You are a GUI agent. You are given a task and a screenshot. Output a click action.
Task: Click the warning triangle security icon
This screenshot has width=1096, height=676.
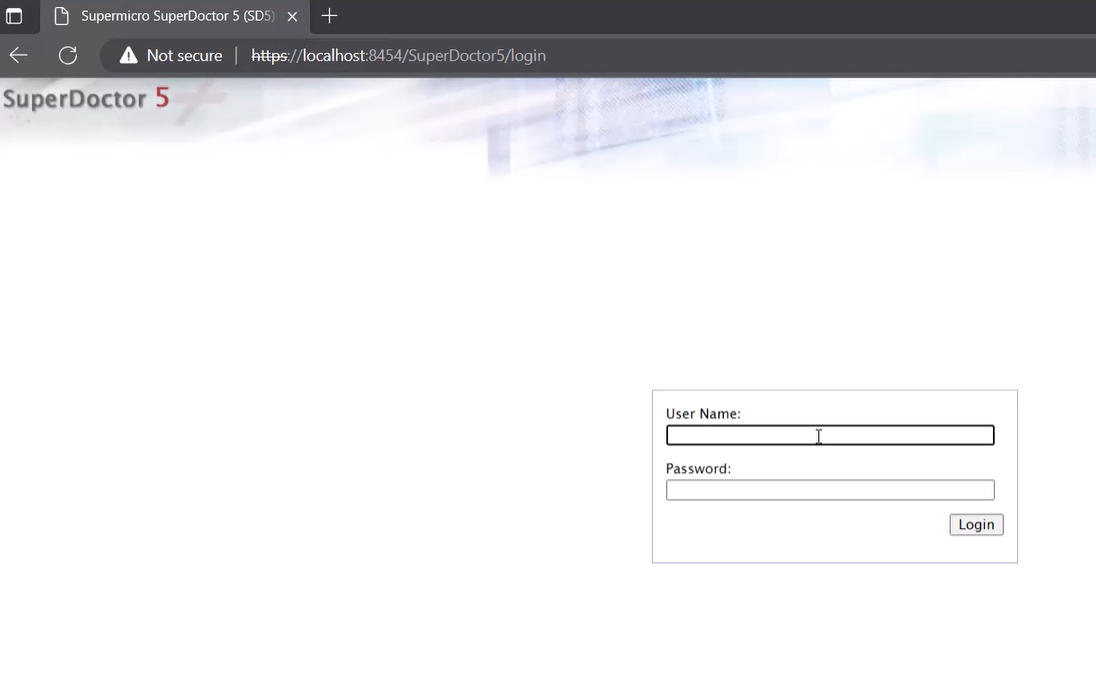click(x=128, y=55)
